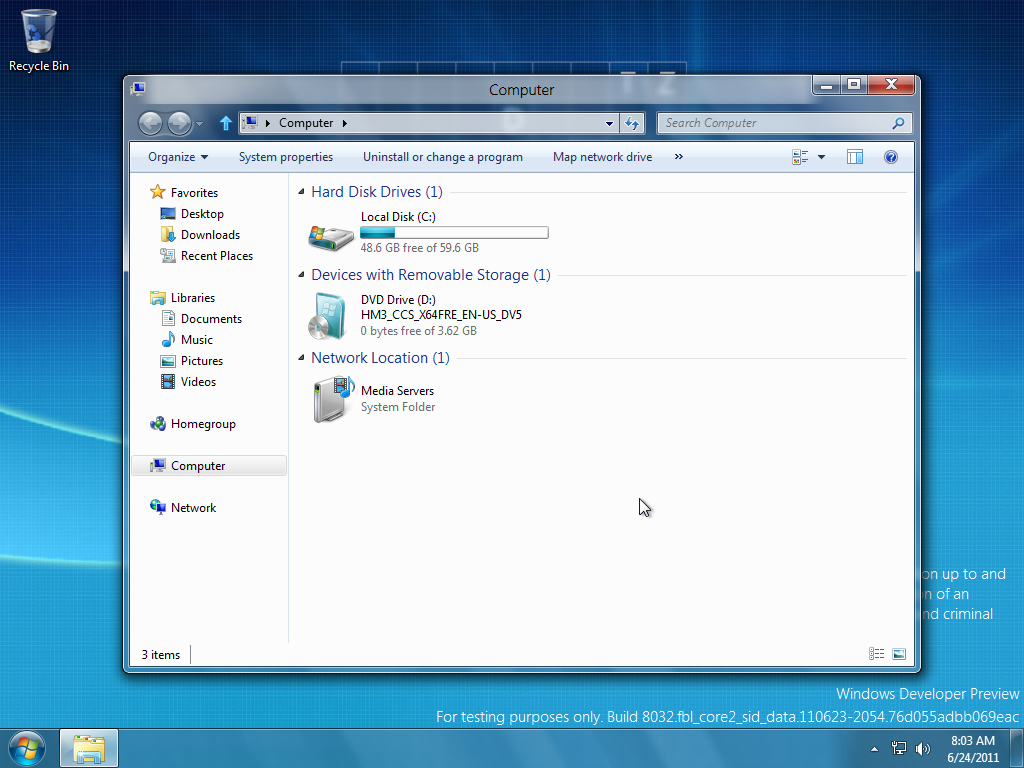The image size is (1024, 768).
Task: Click inside the Search Computer box
Action: click(x=775, y=123)
